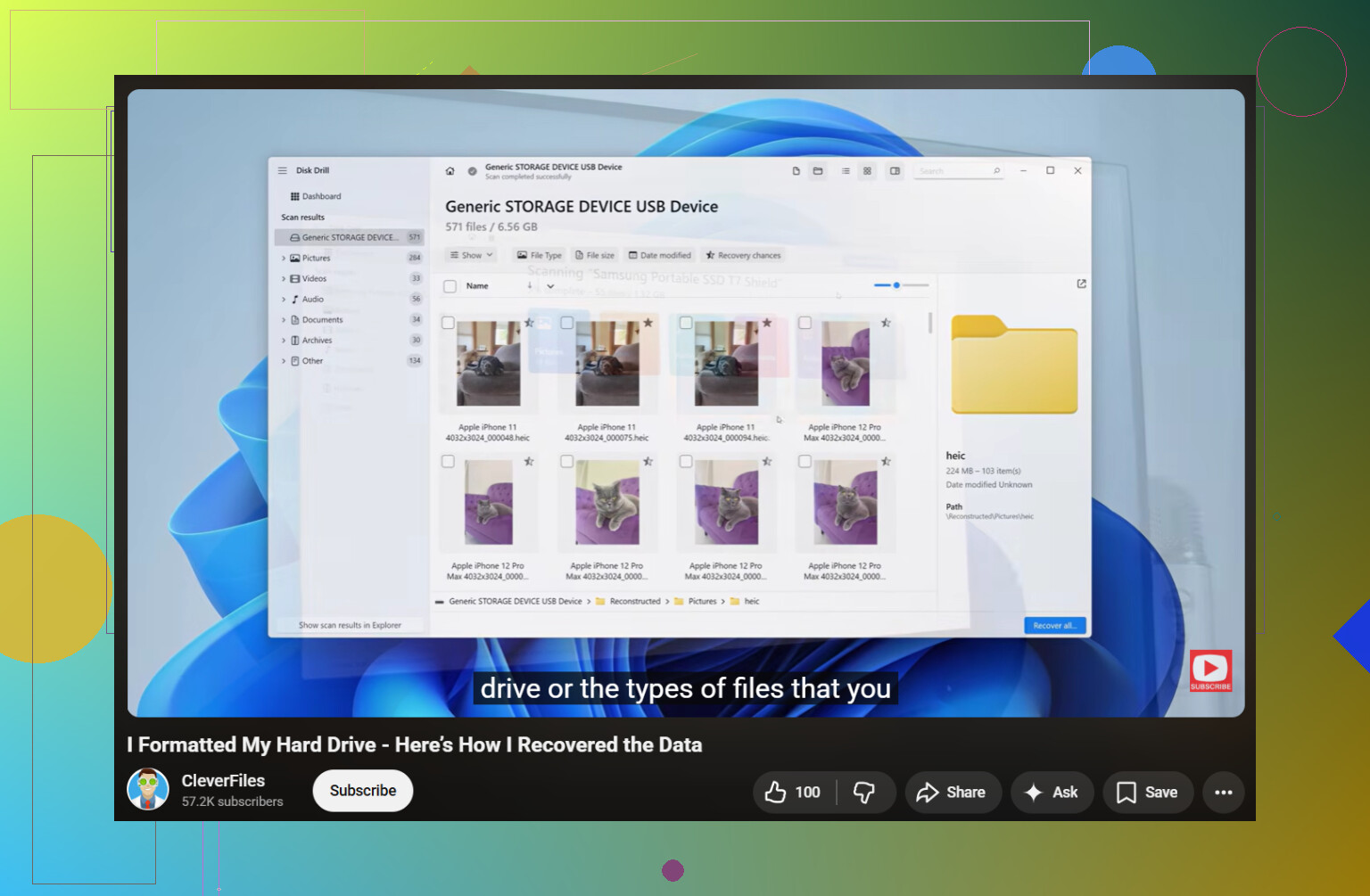Open the CleverFiles channel name link

click(223, 781)
